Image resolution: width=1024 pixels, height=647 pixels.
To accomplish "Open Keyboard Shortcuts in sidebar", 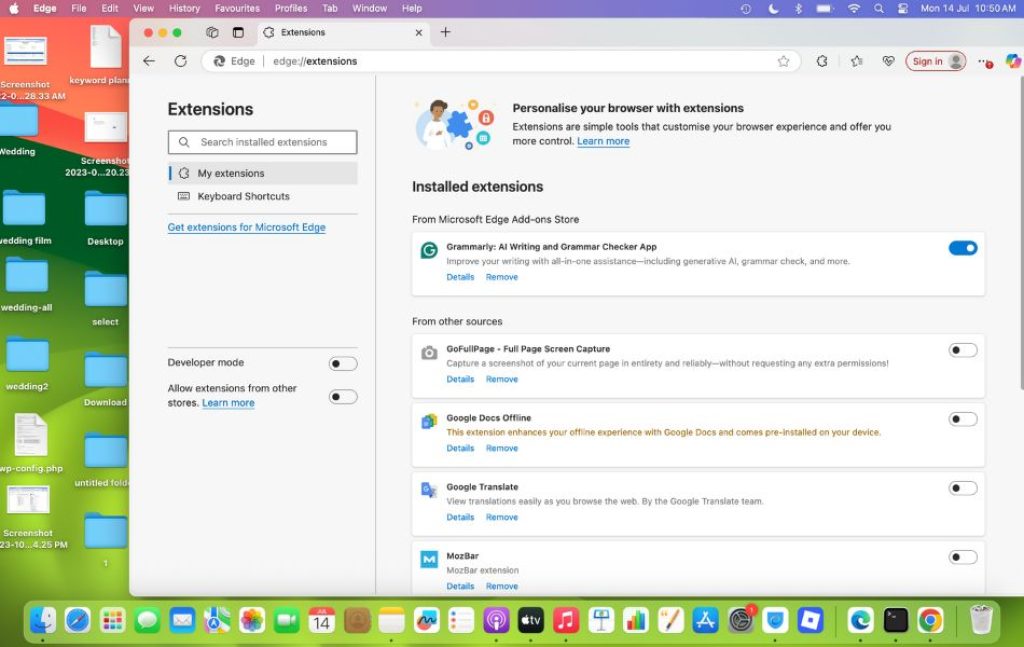I will pos(263,197).
